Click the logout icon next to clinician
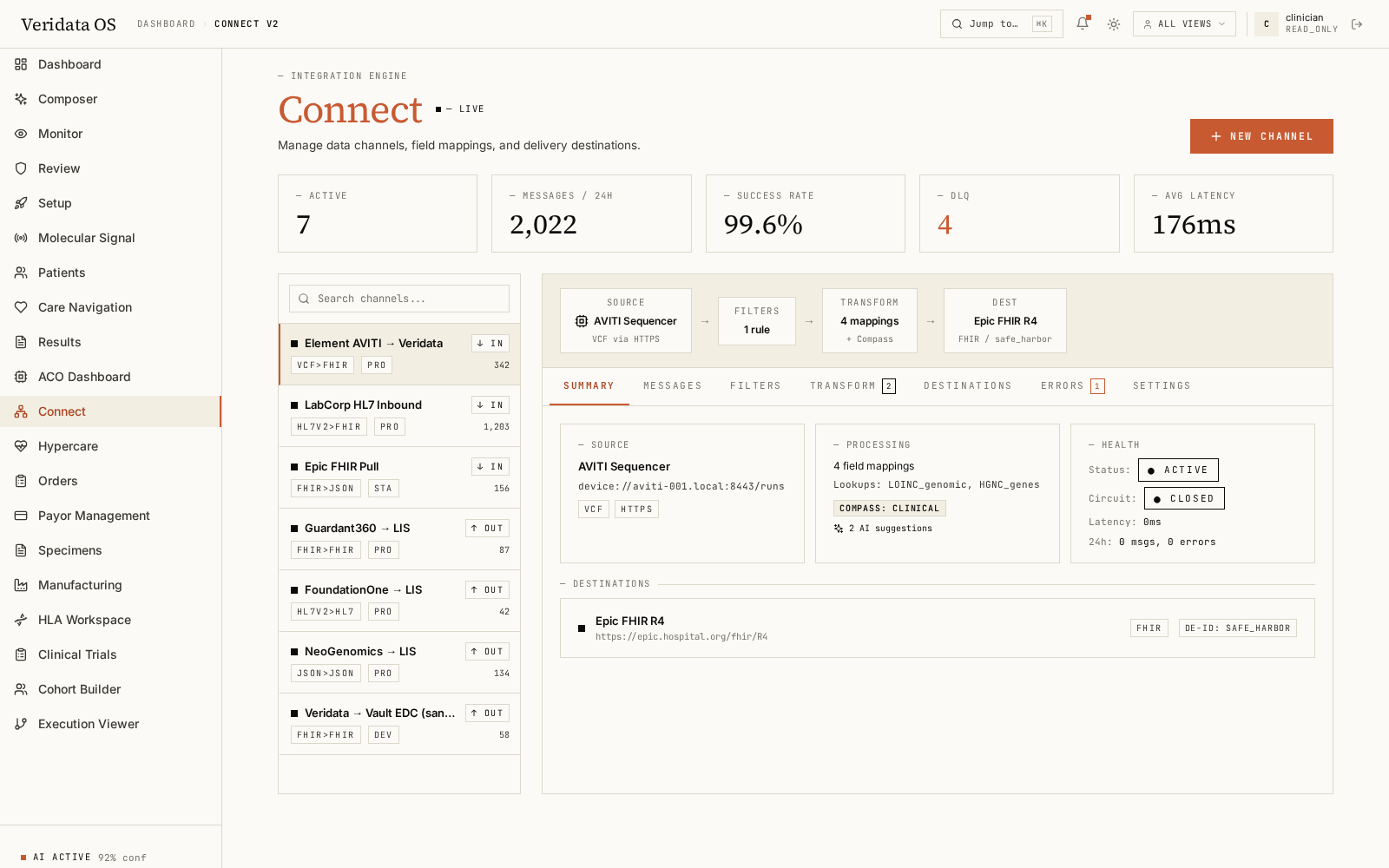Viewport: 1389px width, 868px height. click(1357, 24)
